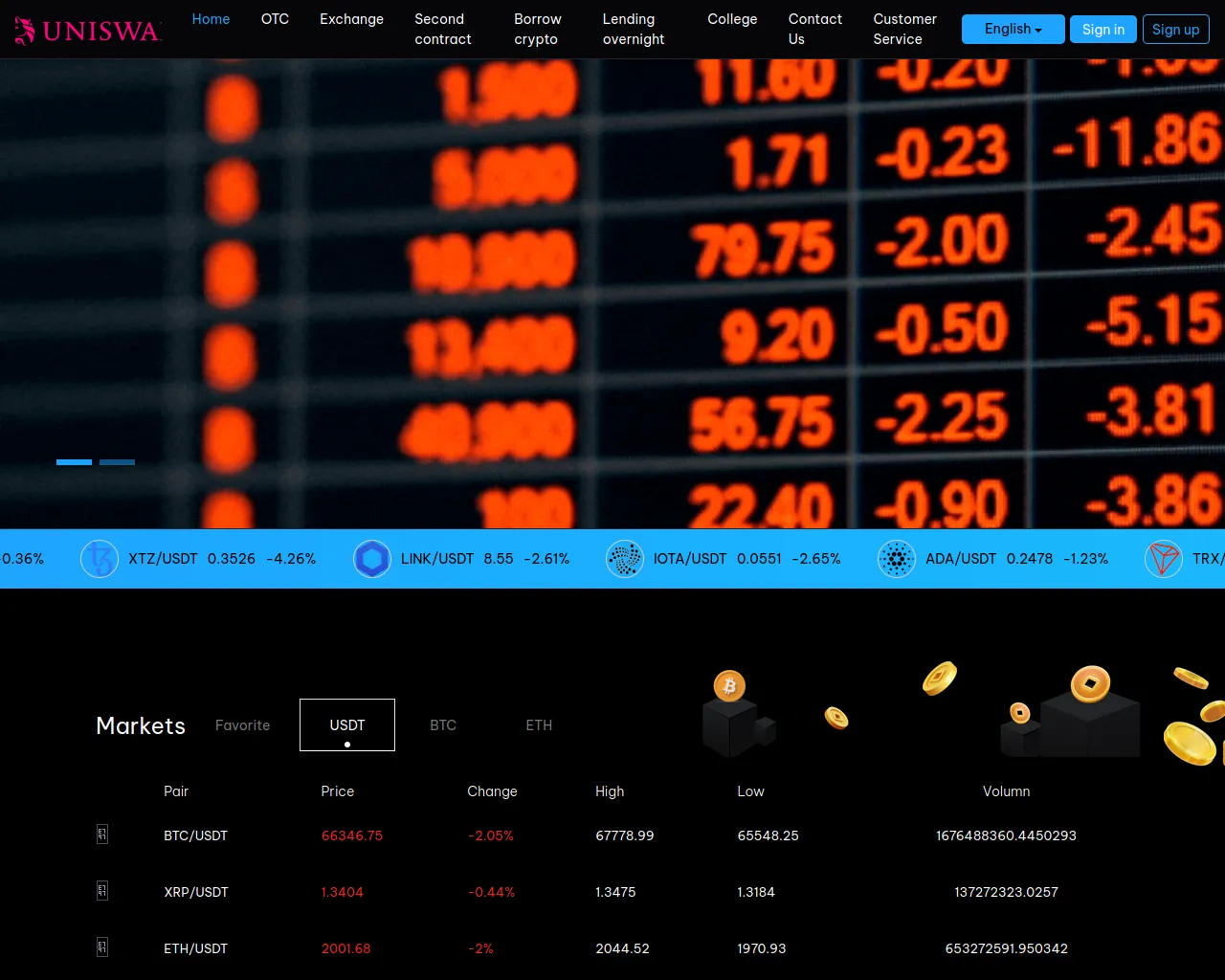Viewport: 1225px width, 980px height.
Task: Click the XTZ coin icon in ticker
Action: click(x=100, y=559)
